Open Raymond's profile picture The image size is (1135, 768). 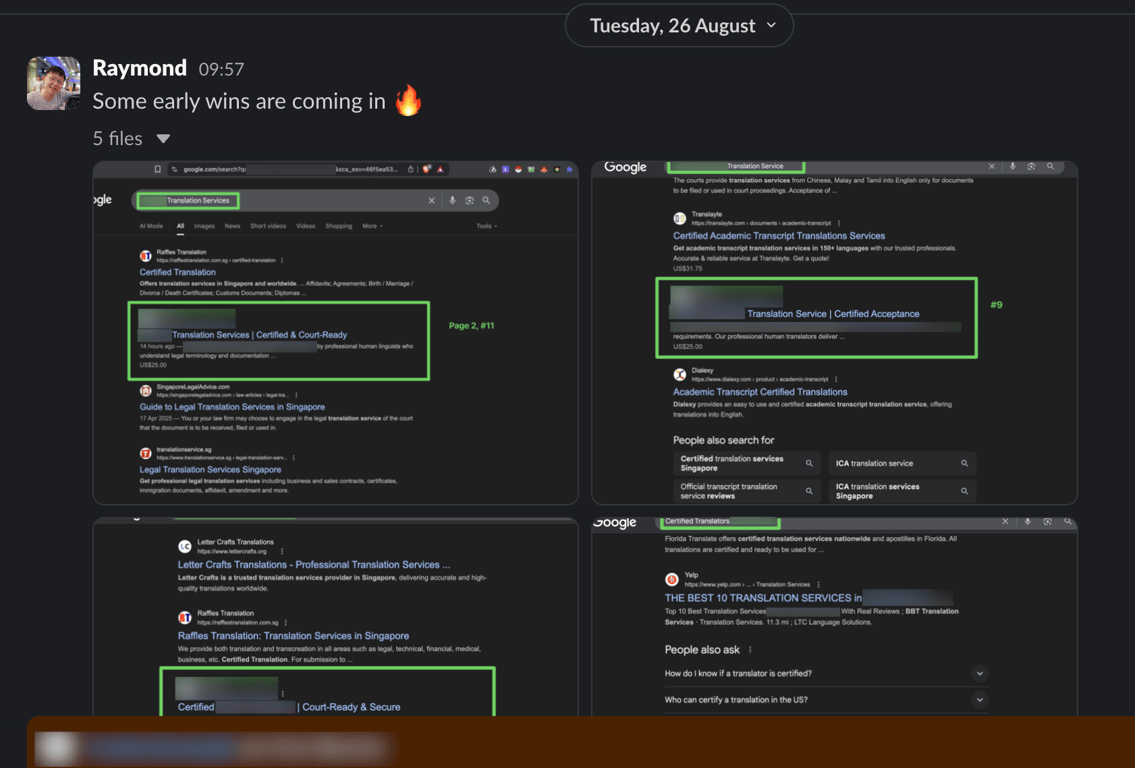click(x=54, y=83)
